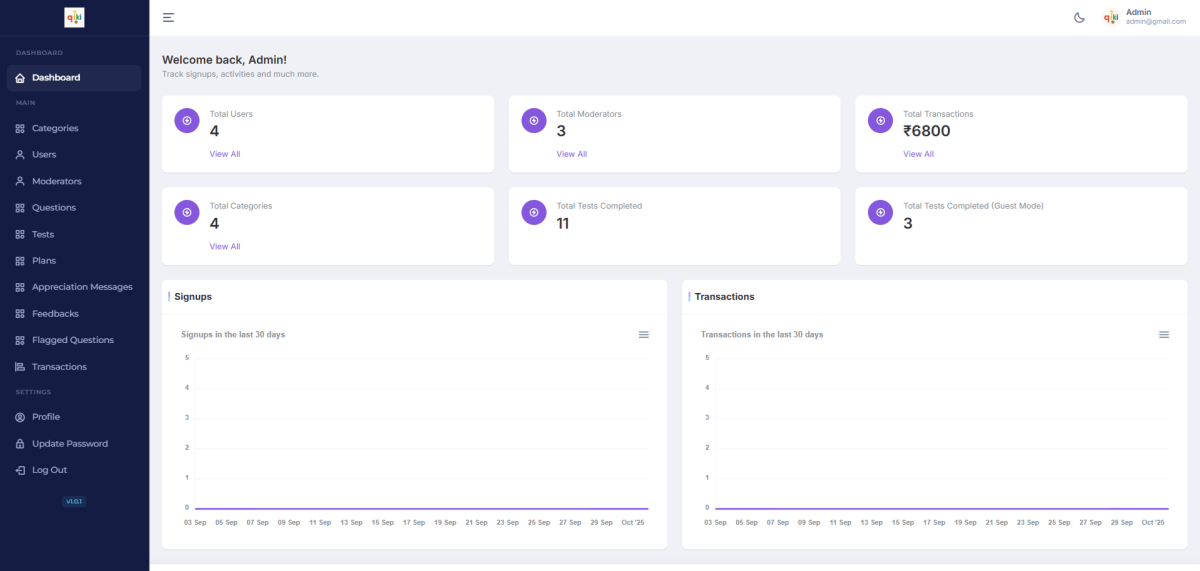
Task: Click the Log Out arrow icon
Action: tap(20, 470)
